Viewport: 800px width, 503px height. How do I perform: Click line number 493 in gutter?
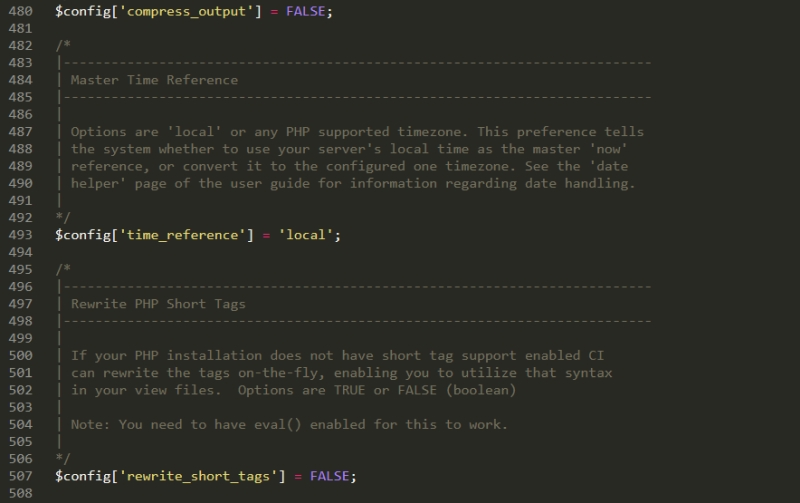click(x=20, y=235)
